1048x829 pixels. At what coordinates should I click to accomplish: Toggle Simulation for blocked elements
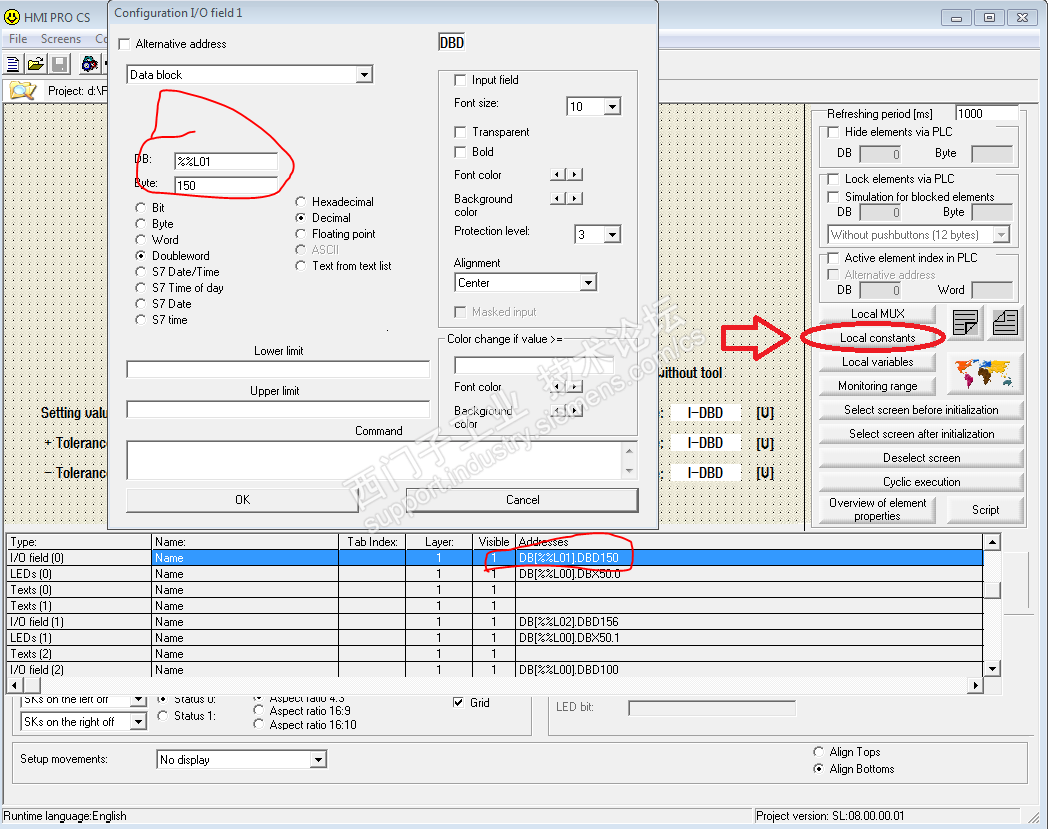pyautogui.click(x=833, y=197)
